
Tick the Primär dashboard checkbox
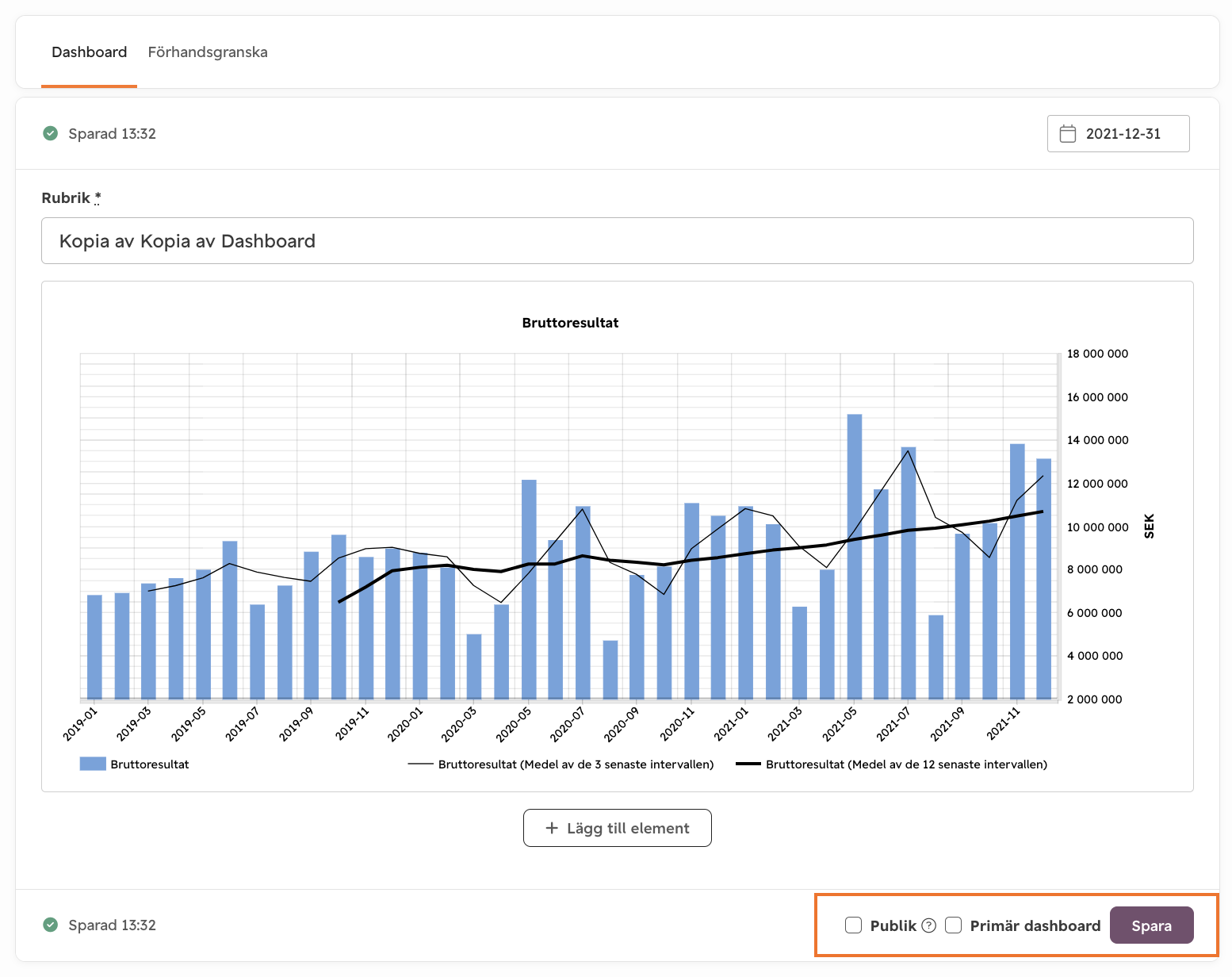click(x=954, y=925)
